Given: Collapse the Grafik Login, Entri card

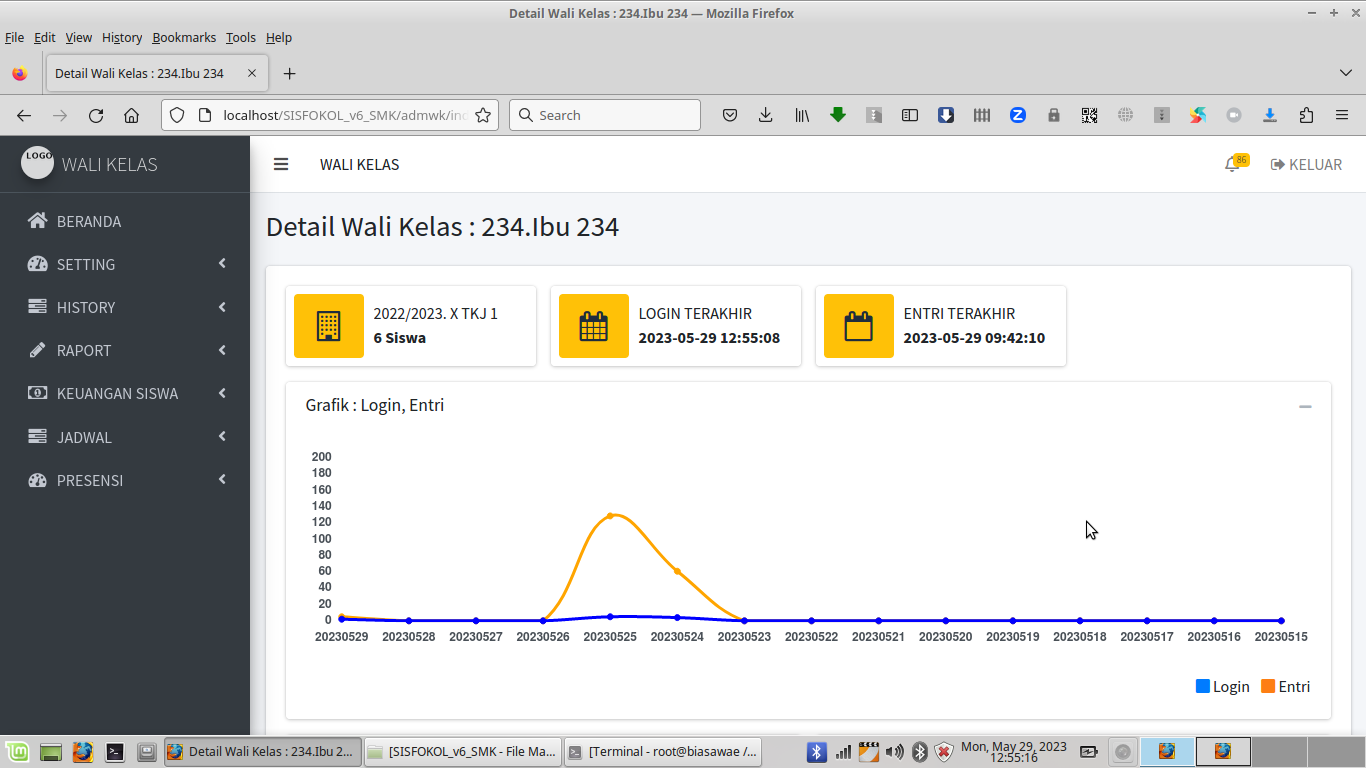Looking at the screenshot, I should coord(1305,406).
